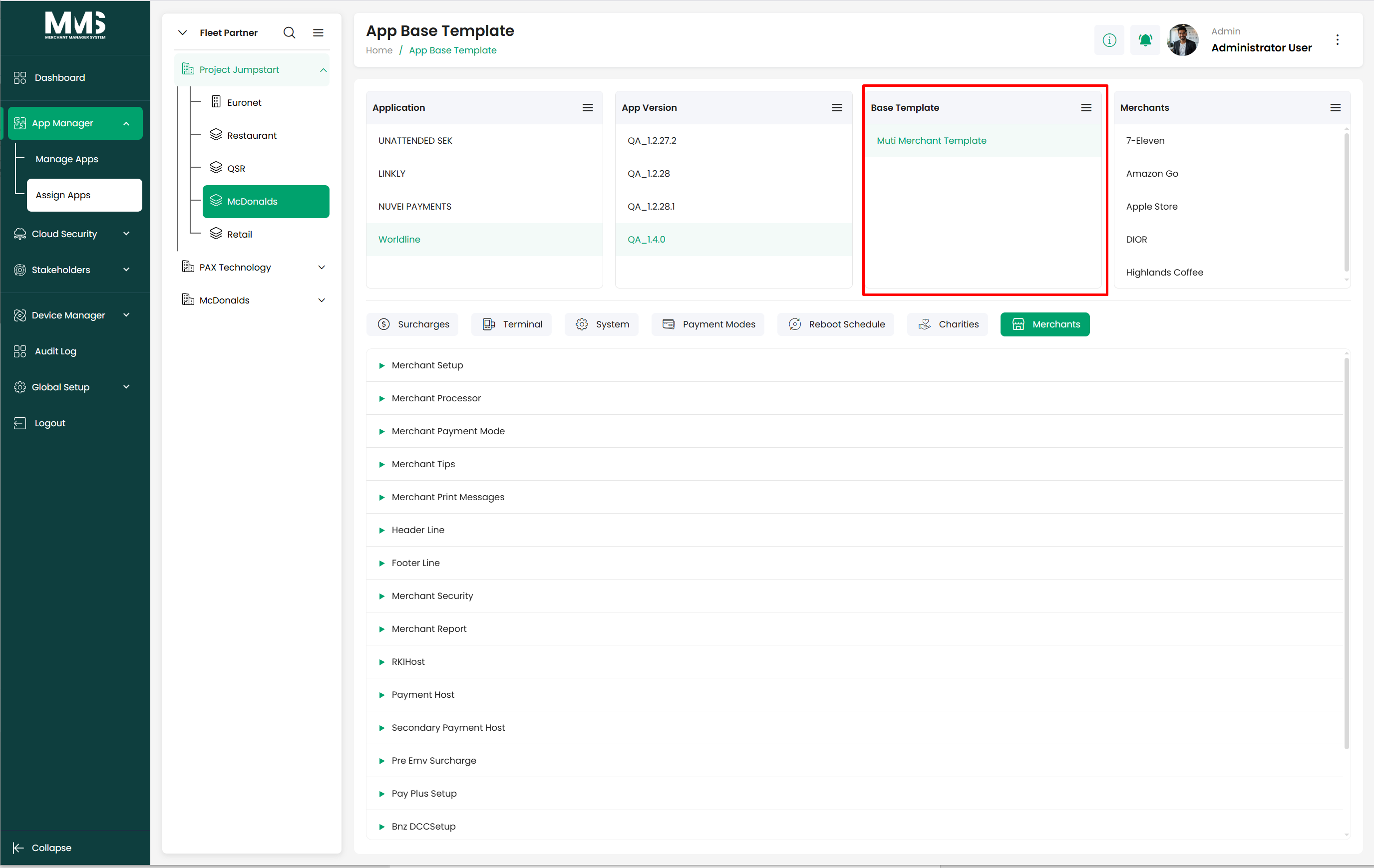
Task: Select DIOR merchant
Action: point(1230,240)
